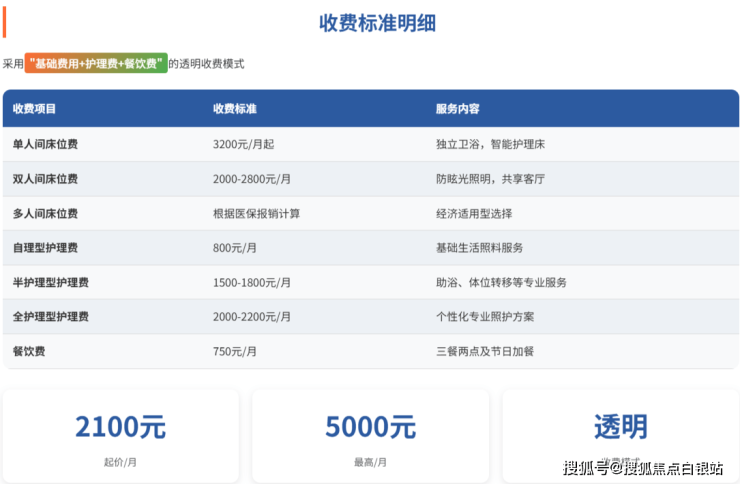The height and width of the screenshot is (484, 740).
Task: Click the 单人间床位费 row label
Action: 45,144
